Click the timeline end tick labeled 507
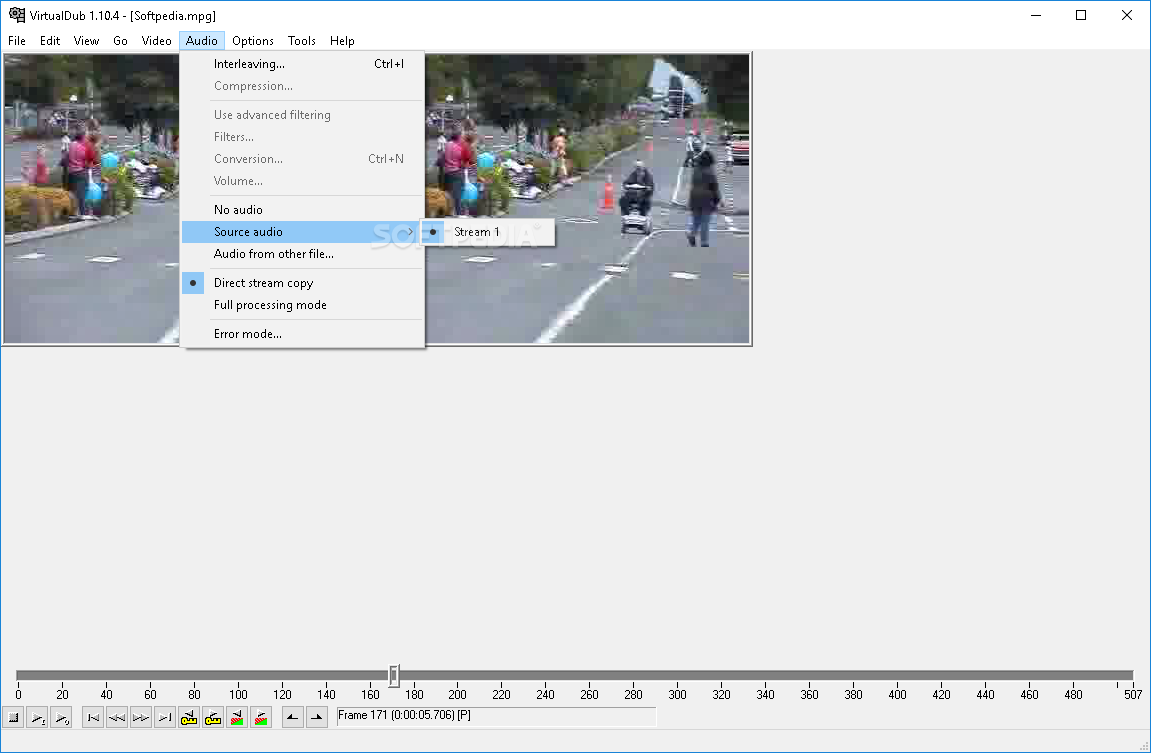The image size is (1151, 753). 1133,694
